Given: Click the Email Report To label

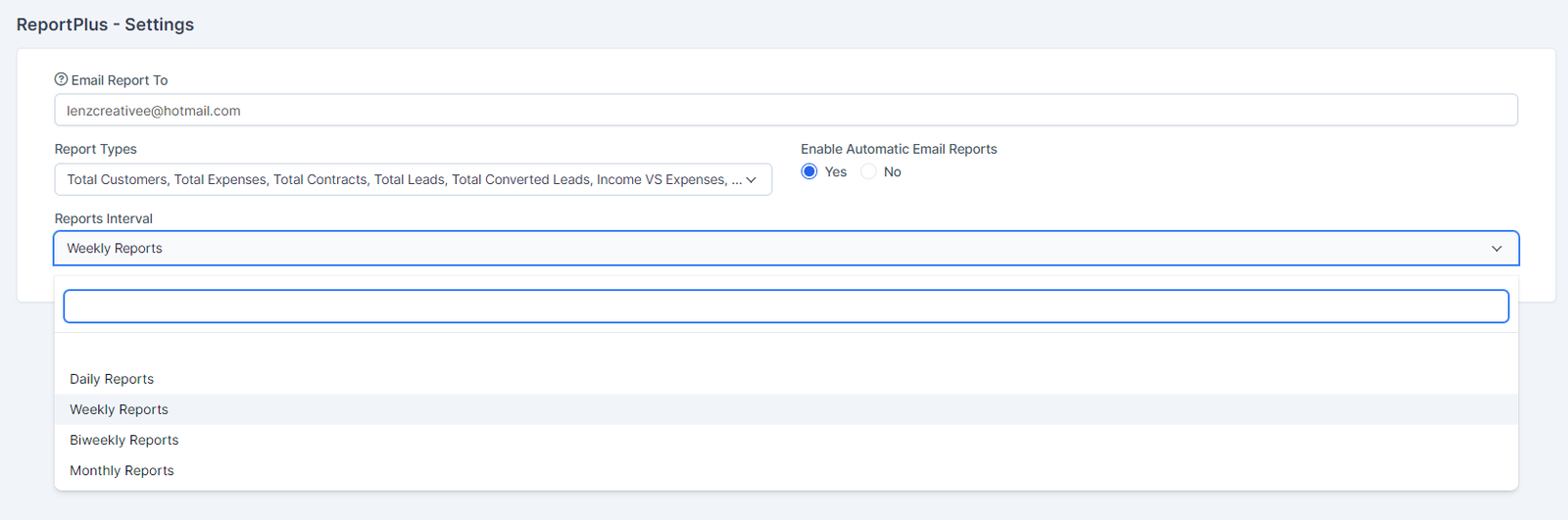Looking at the screenshot, I should pos(120,80).
